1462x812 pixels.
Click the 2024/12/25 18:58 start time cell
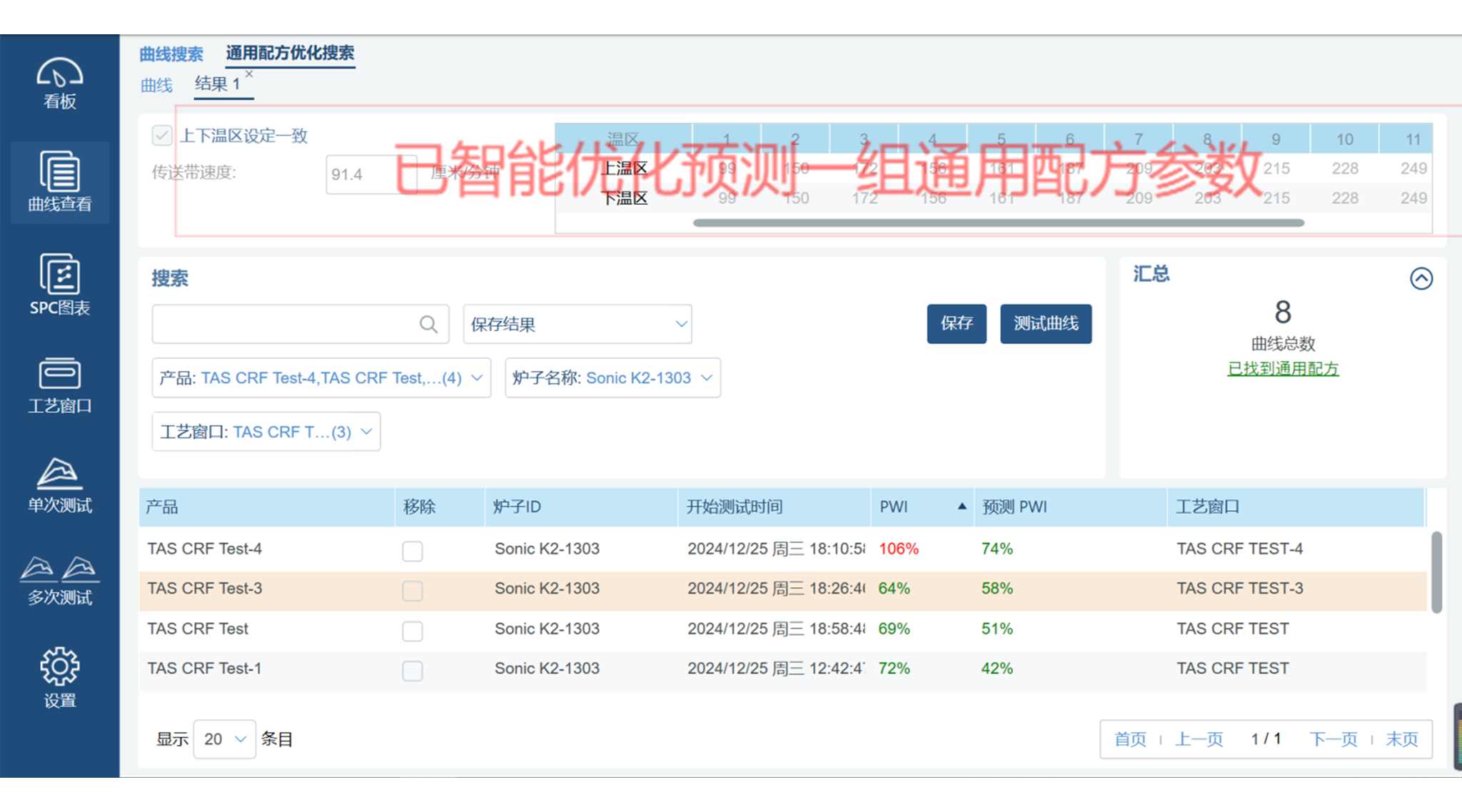(776, 629)
